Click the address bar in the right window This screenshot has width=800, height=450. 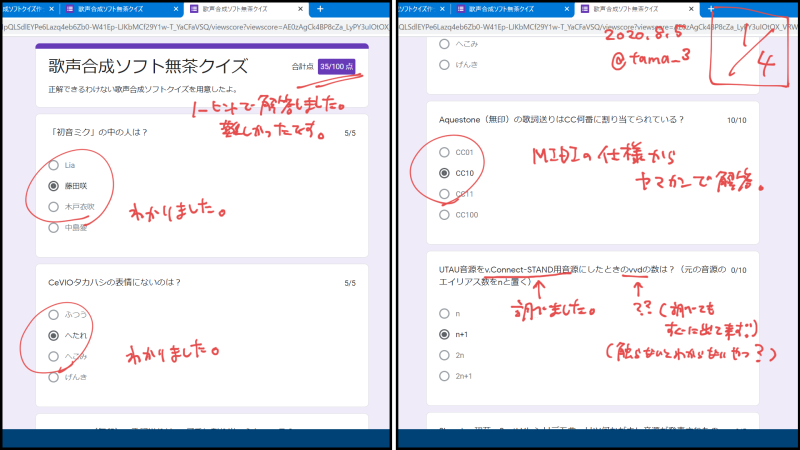click(598, 27)
